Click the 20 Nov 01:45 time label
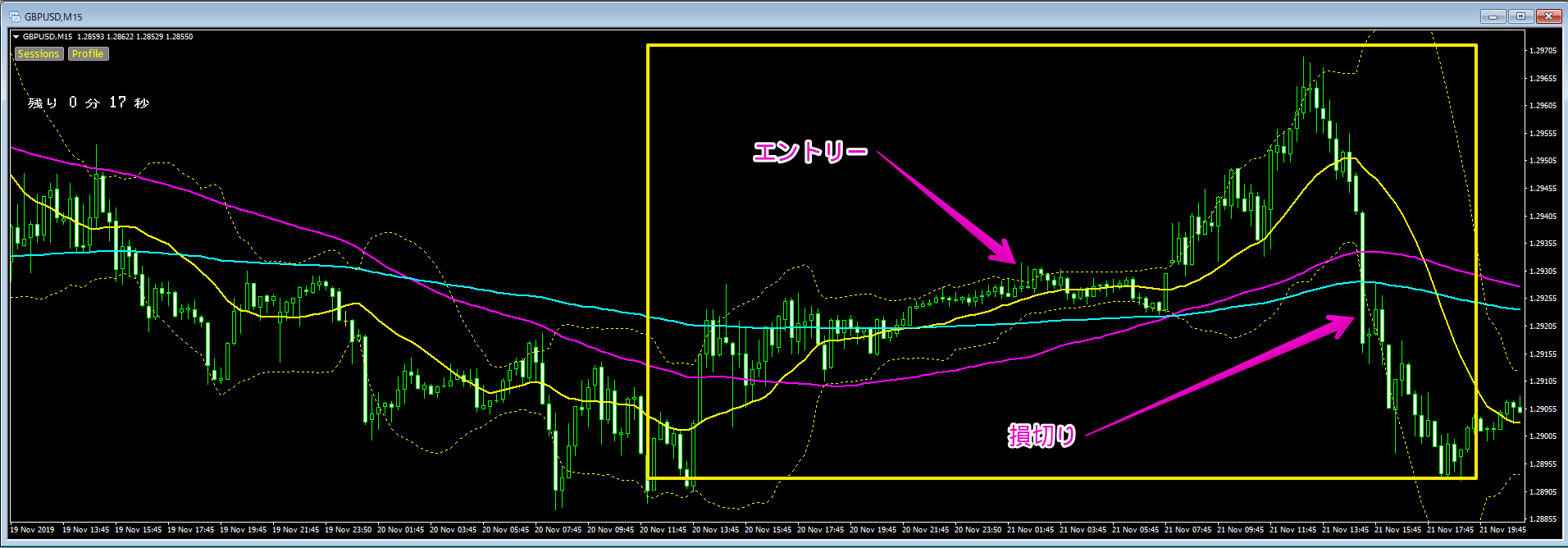The width and height of the screenshot is (1568, 548). tap(400, 530)
